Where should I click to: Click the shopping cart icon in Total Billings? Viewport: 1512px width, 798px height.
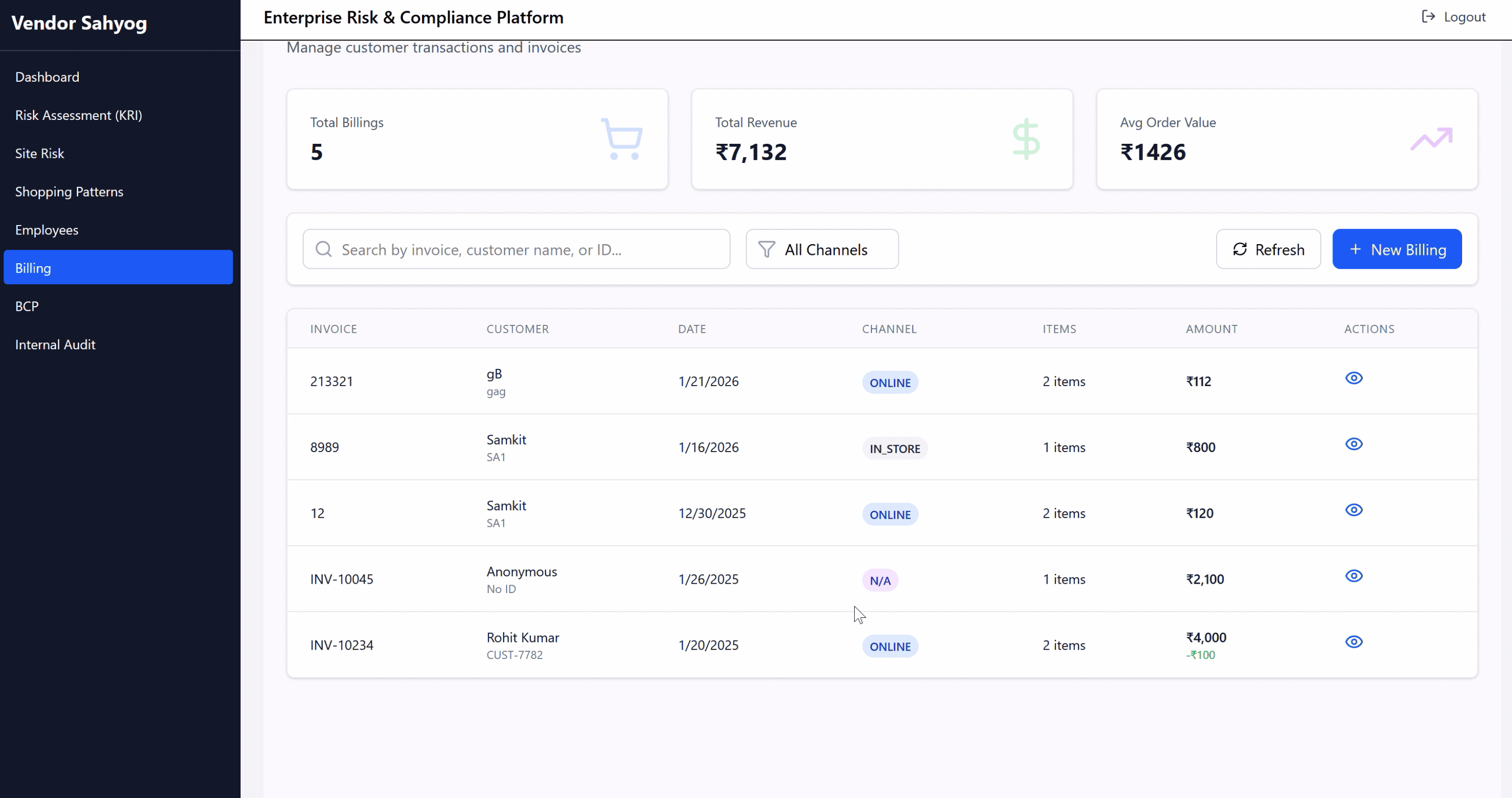point(622,139)
